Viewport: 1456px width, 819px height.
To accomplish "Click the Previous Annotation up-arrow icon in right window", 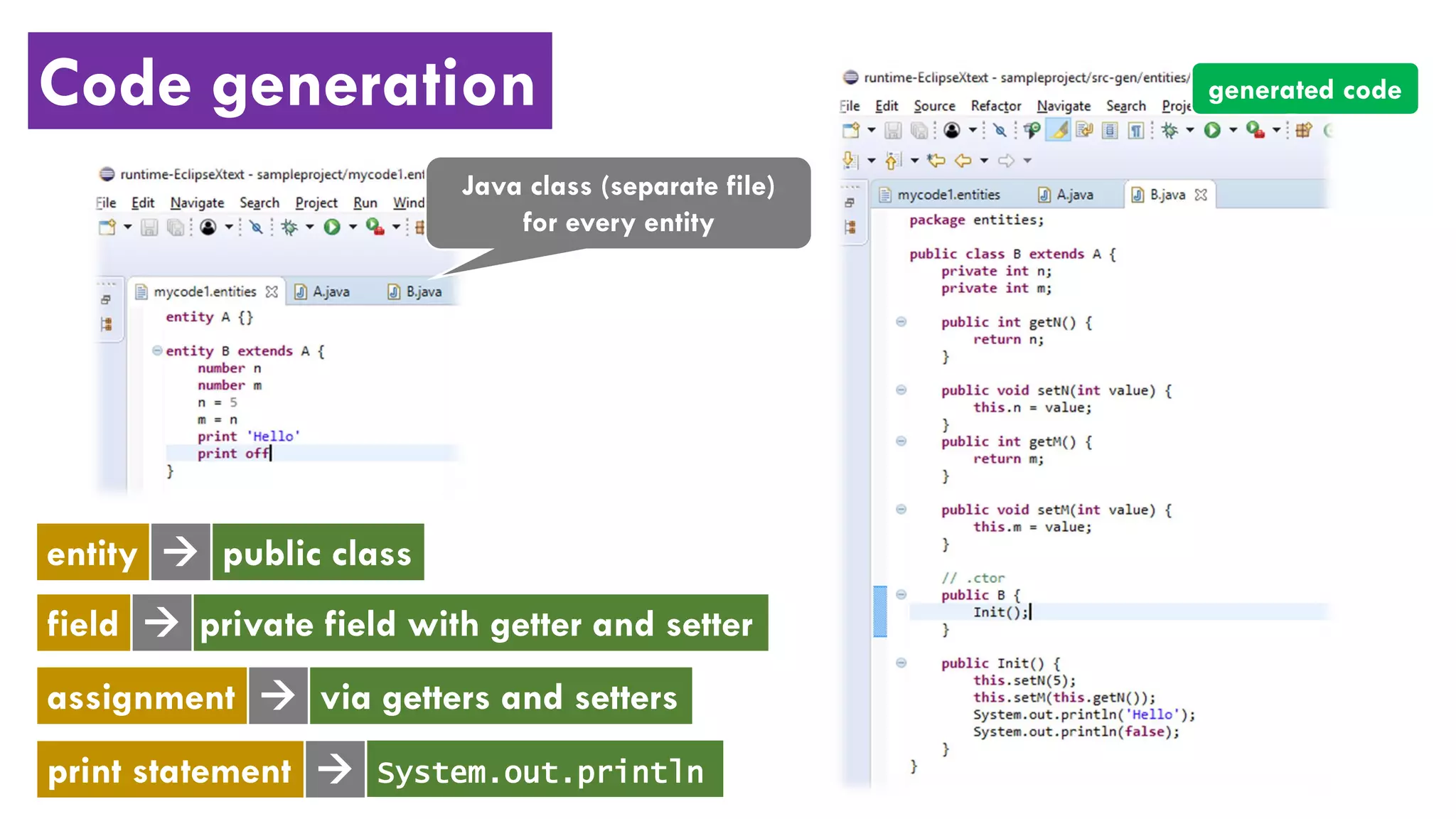I will coord(893,161).
